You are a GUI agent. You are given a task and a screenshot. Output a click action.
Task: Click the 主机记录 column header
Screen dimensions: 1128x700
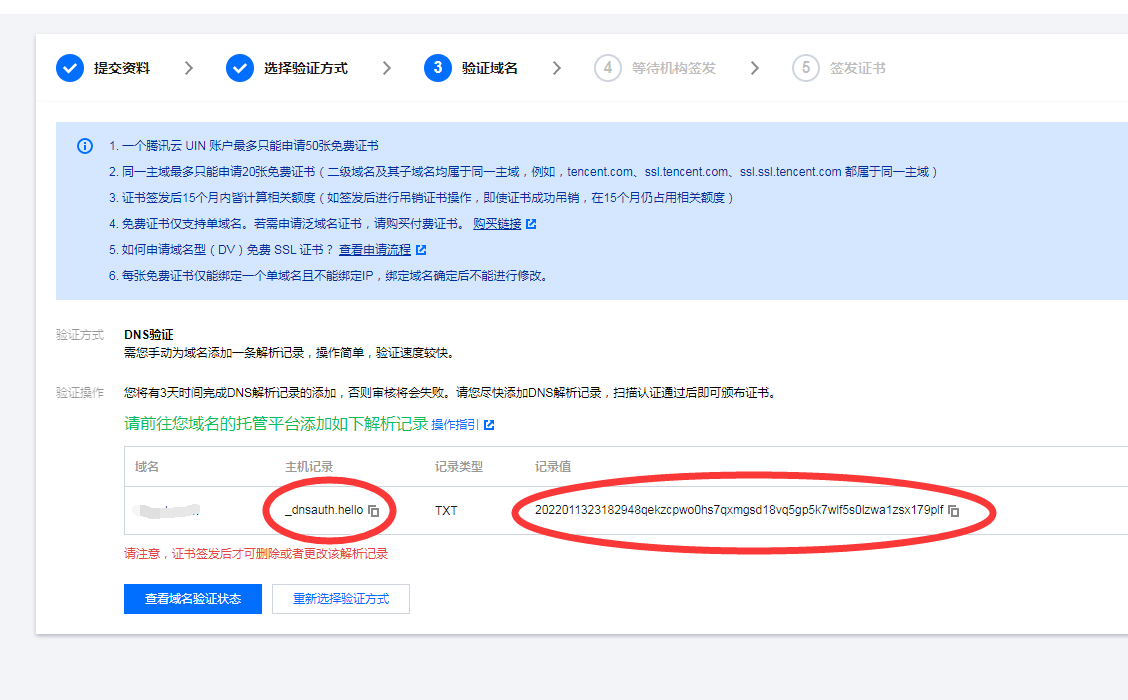tap(309, 467)
